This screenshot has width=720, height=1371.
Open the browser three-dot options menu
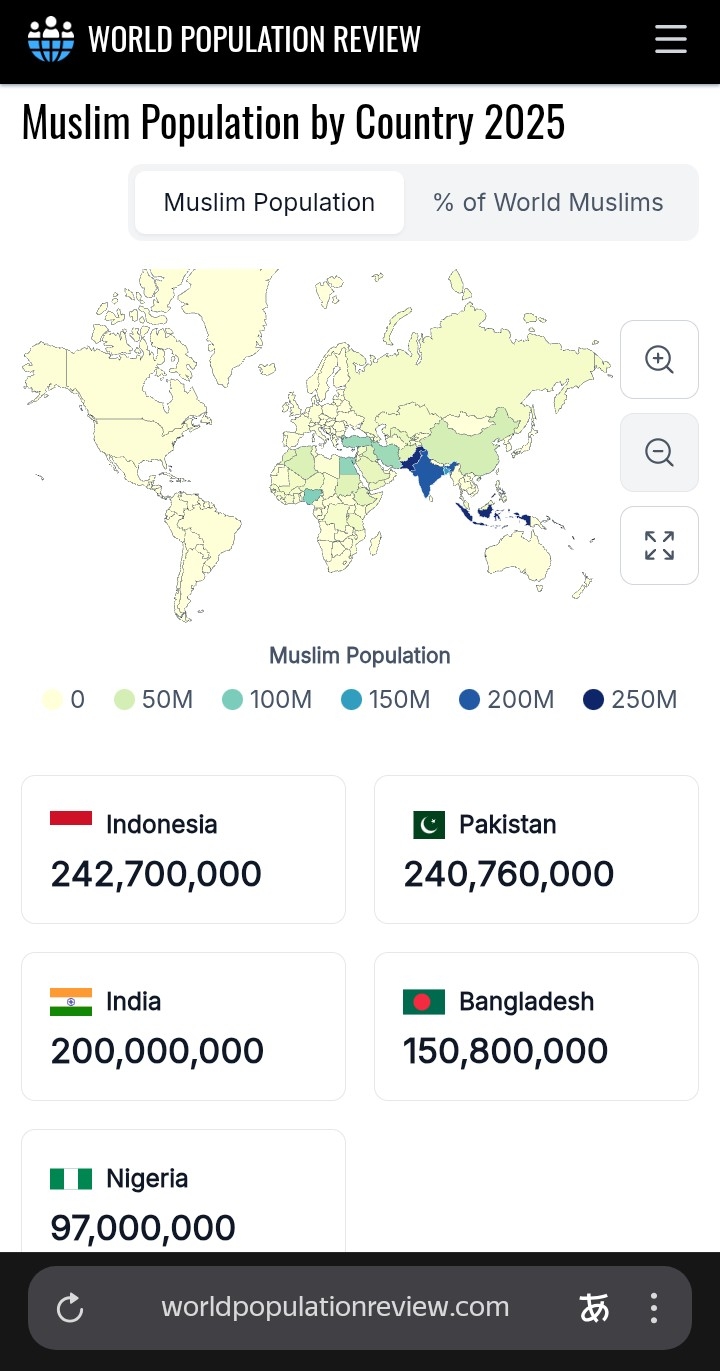[653, 1308]
